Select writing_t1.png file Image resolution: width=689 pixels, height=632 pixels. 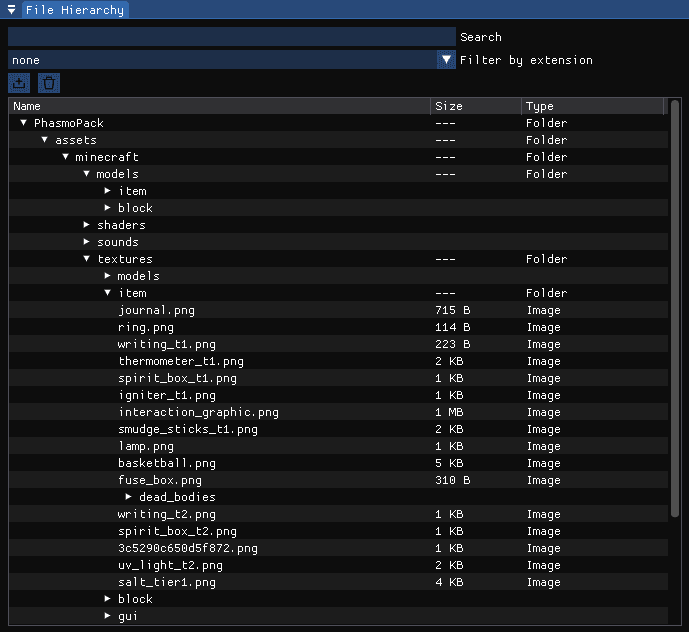(167, 344)
